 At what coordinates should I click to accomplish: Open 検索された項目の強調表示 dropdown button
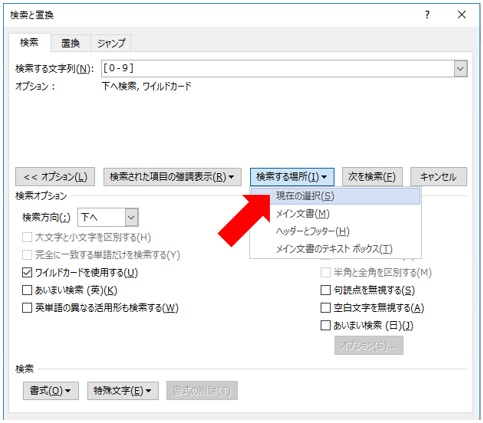(x=172, y=177)
